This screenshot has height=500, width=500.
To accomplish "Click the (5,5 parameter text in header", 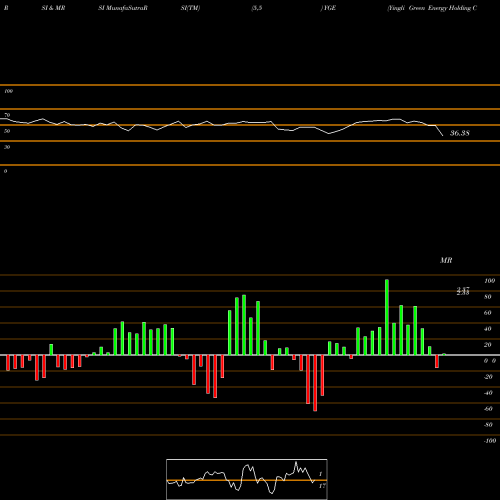I will click(257, 8).
